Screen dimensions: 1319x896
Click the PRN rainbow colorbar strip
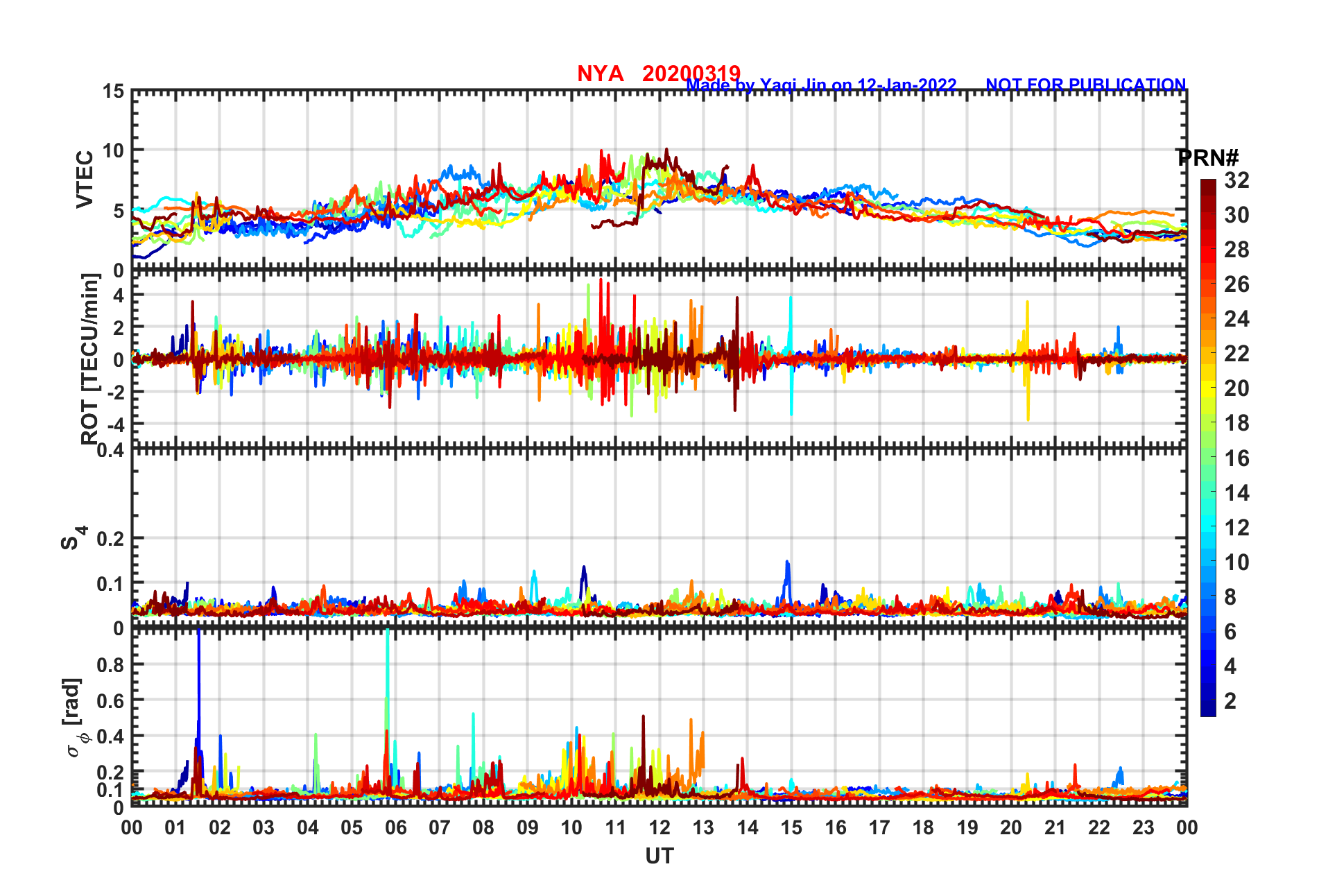(x=1208, y=448)
